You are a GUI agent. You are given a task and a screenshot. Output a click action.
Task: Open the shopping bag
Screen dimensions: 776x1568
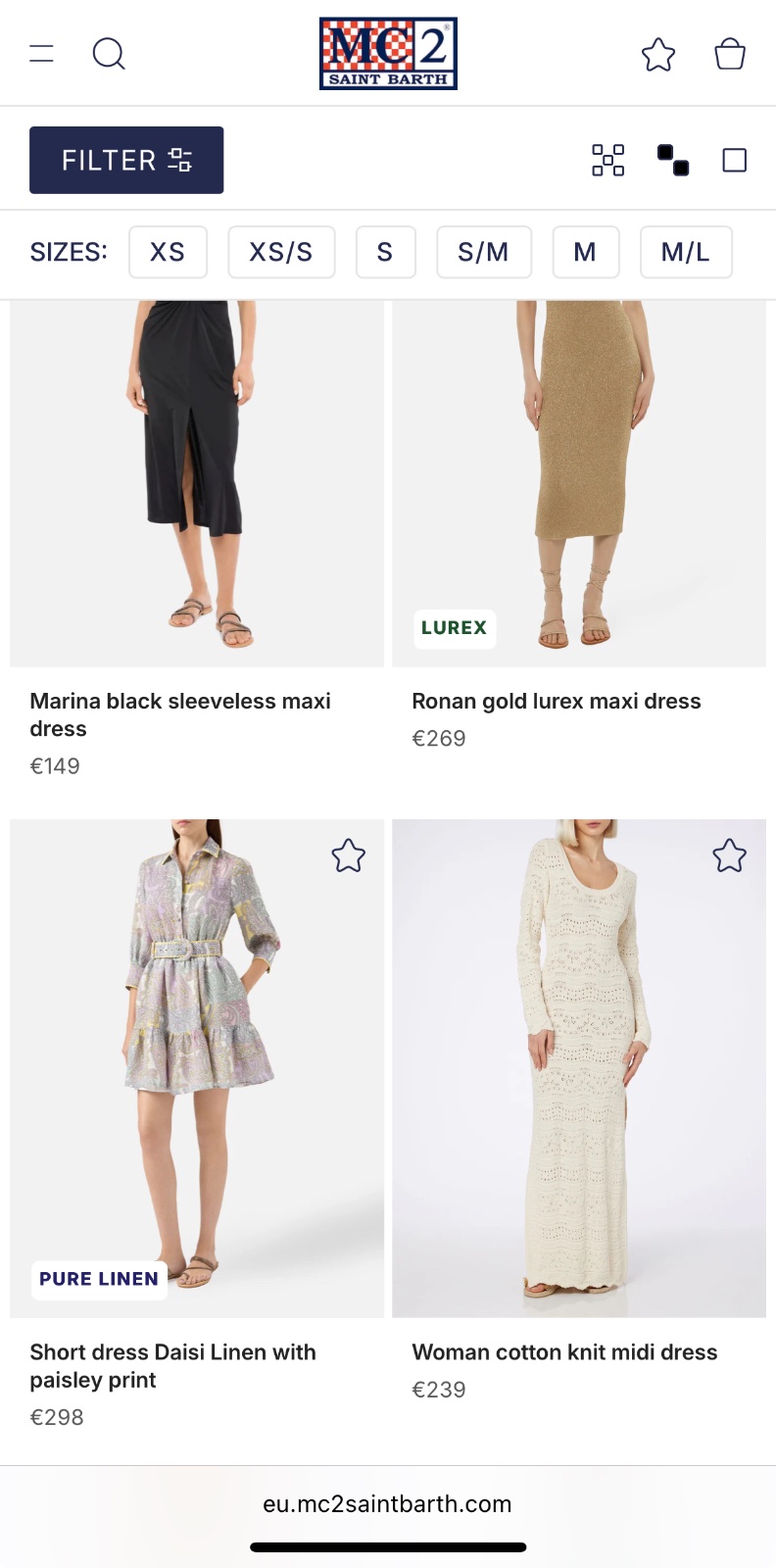pyautogui.click(x=730, y=54)
